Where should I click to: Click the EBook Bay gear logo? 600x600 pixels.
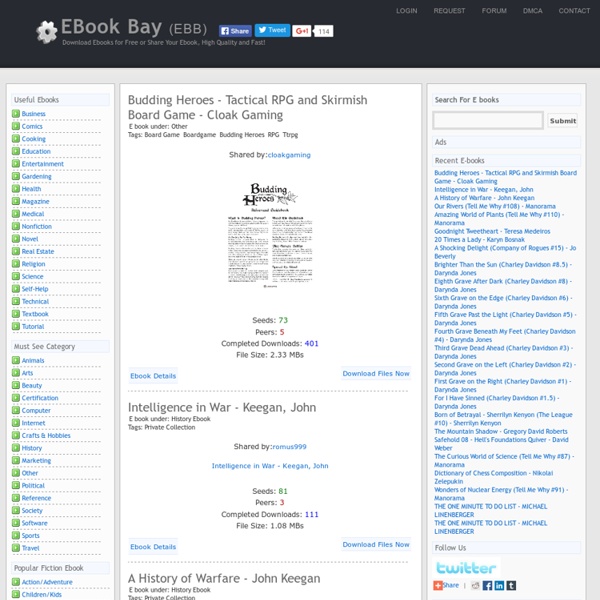pos(46,32)
